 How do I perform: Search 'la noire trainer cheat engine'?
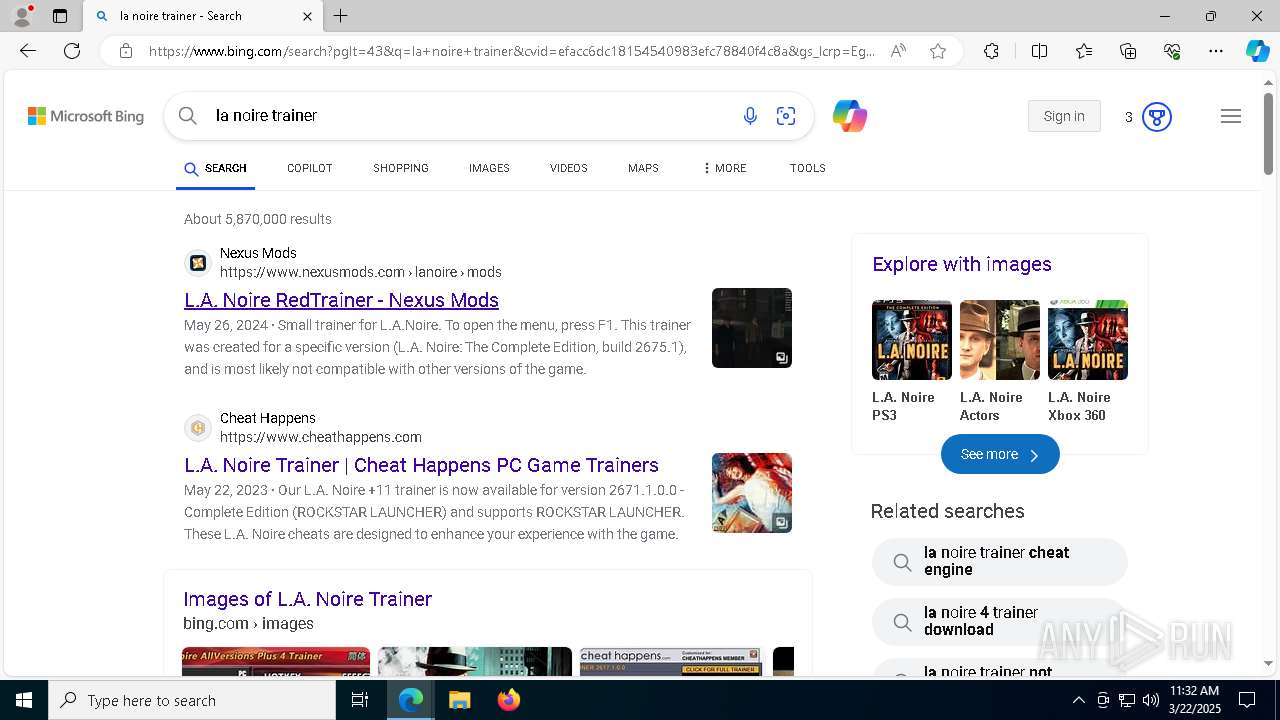click(1000, 561)
